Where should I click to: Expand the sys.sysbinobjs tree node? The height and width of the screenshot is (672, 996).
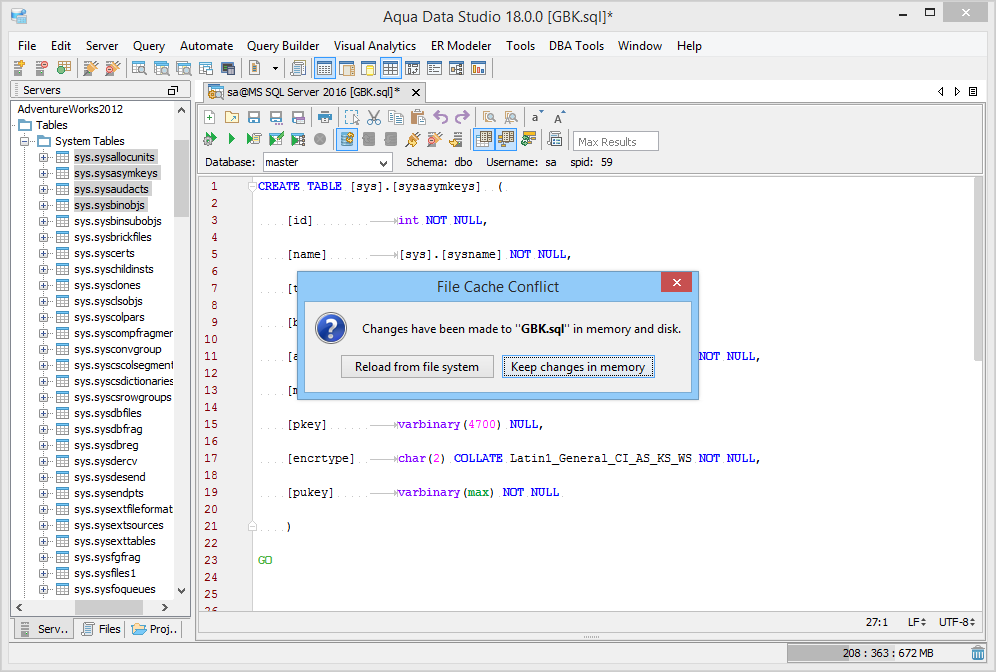point(43,205)
